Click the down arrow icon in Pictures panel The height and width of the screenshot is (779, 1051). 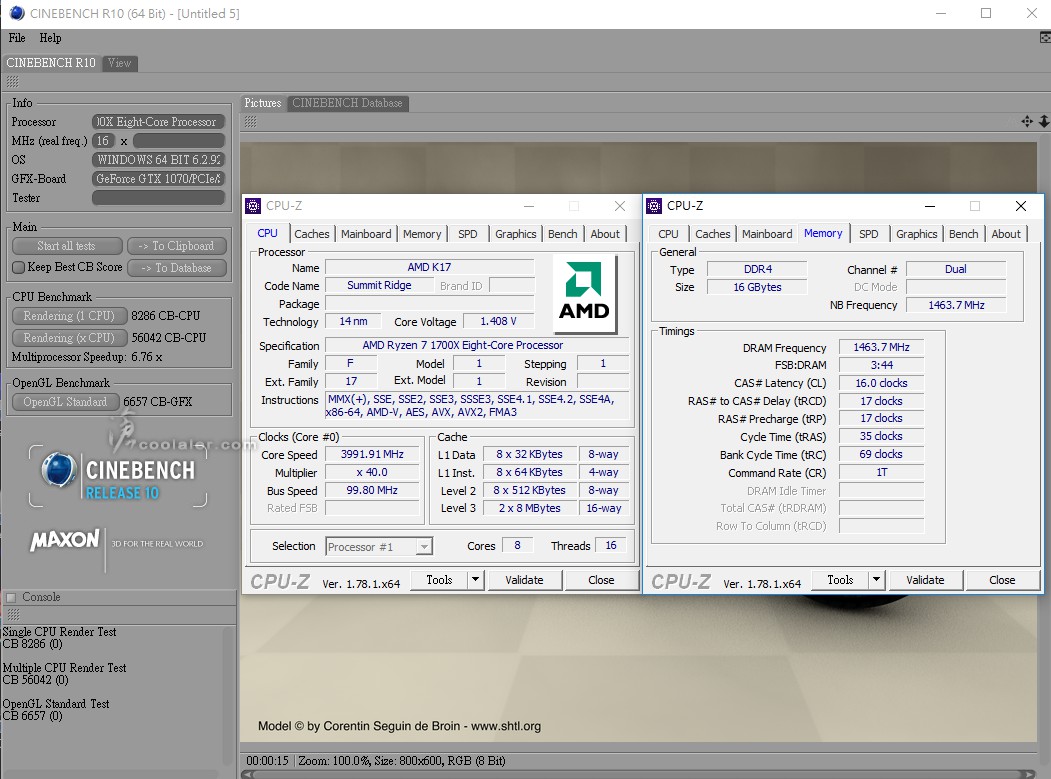(x=1044, y=121)
